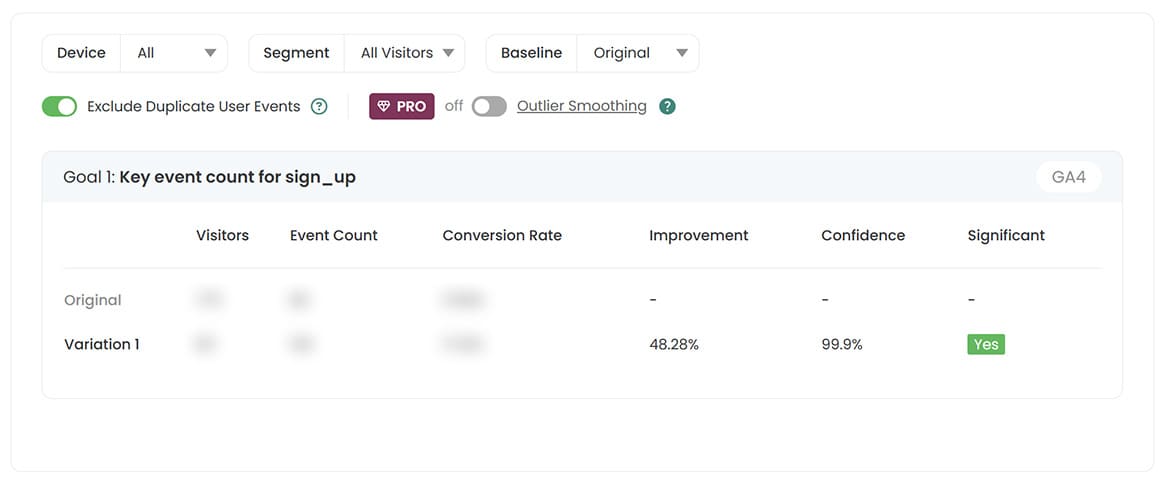This screenshot has height=486, width=1170.
Task: Enable the Outlier Smoothing toggle
Action: (x=489, y=107)
